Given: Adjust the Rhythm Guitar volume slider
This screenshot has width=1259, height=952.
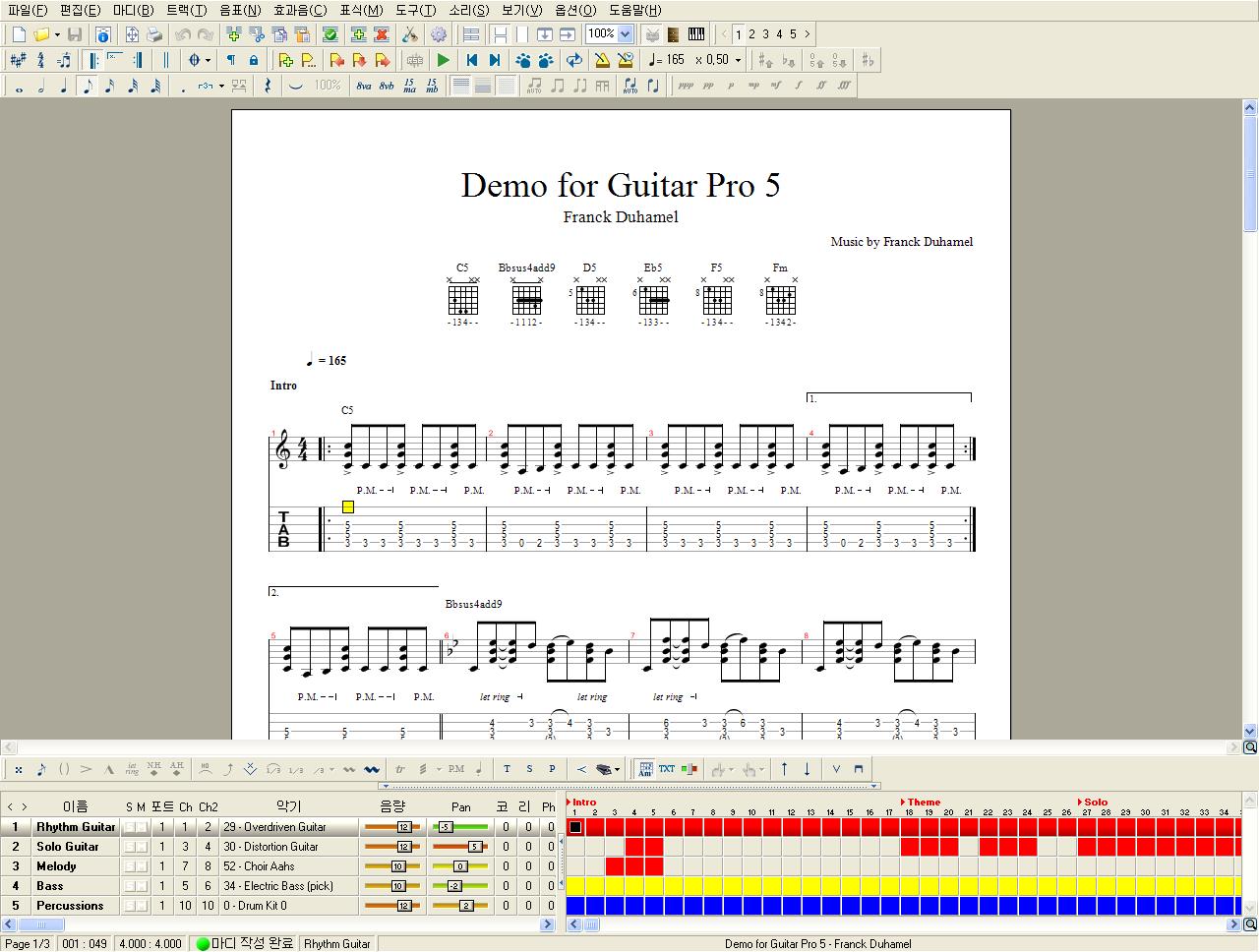Looking at the screenshot, I should [x=391, y=827].
